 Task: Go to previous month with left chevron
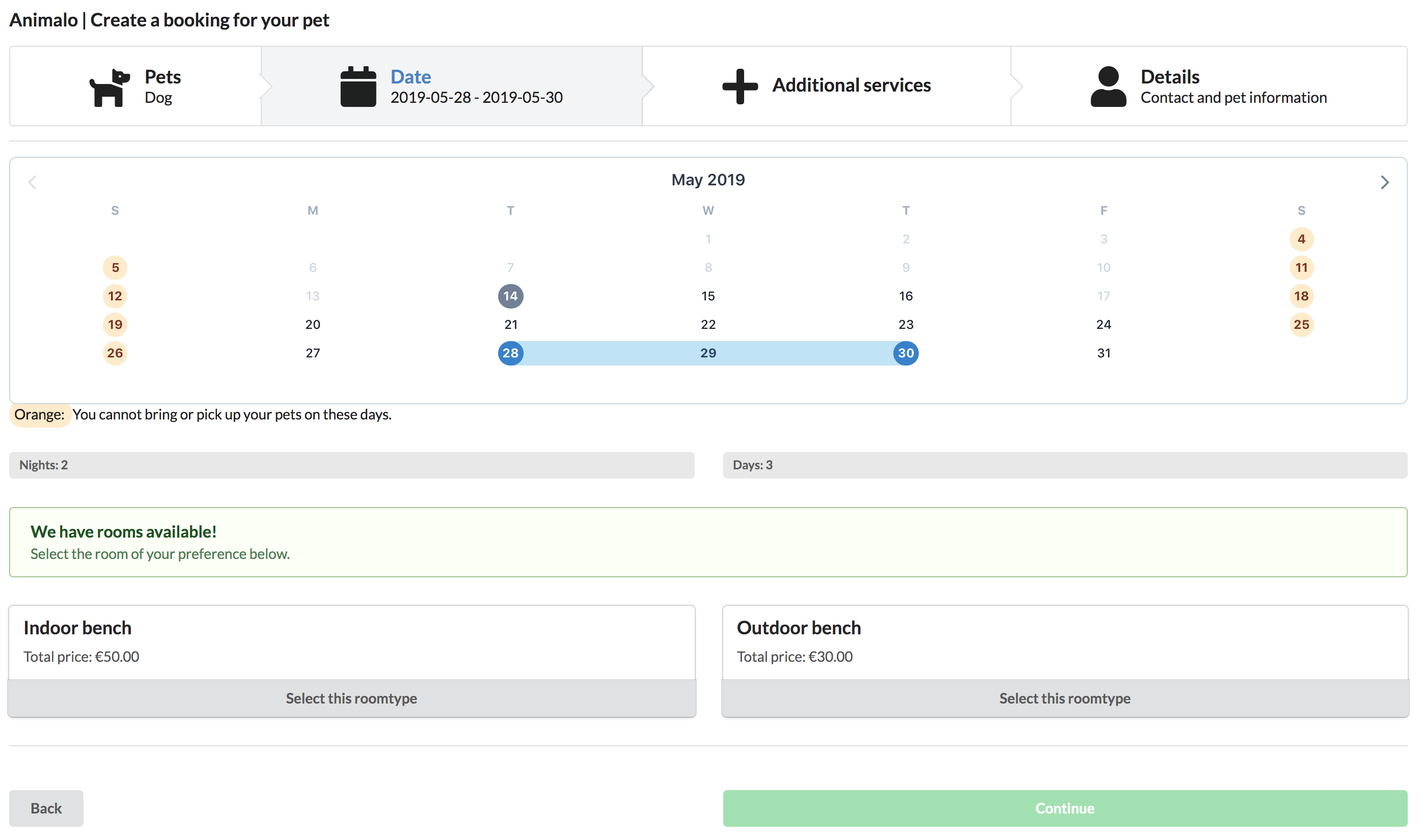pyautogui.click(x=32, y=182)
